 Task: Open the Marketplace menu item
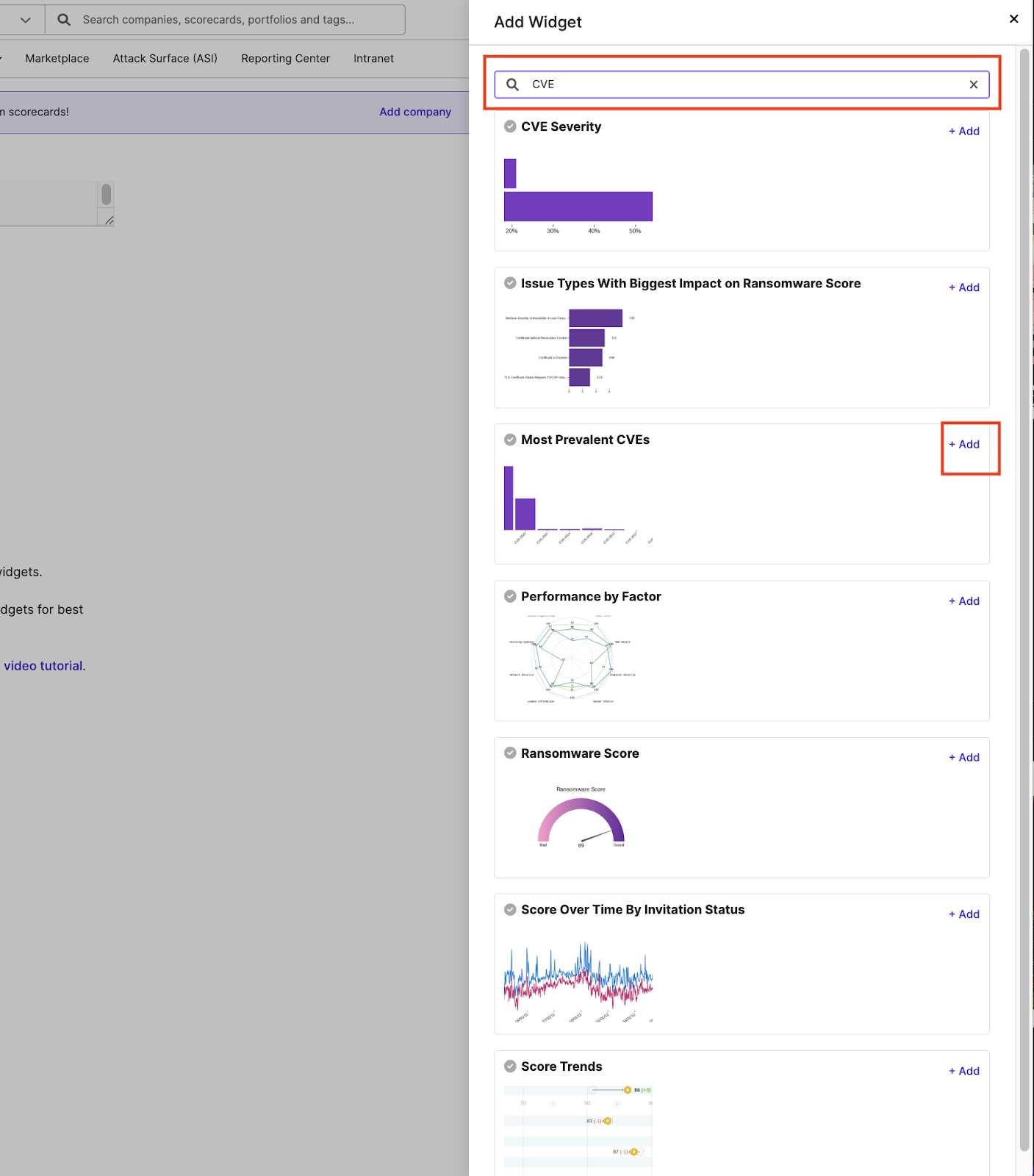pyautogui.click(x=57, y=58)
